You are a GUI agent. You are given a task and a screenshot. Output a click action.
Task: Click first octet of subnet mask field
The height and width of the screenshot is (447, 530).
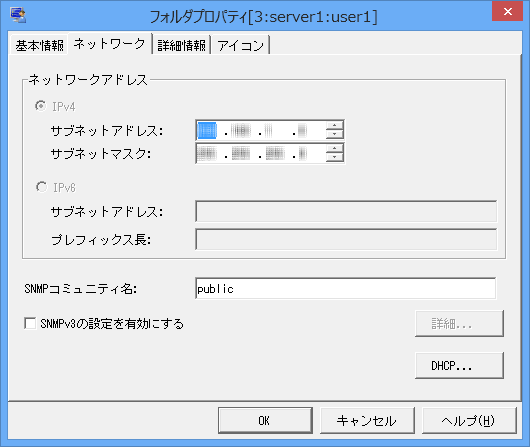207,154
